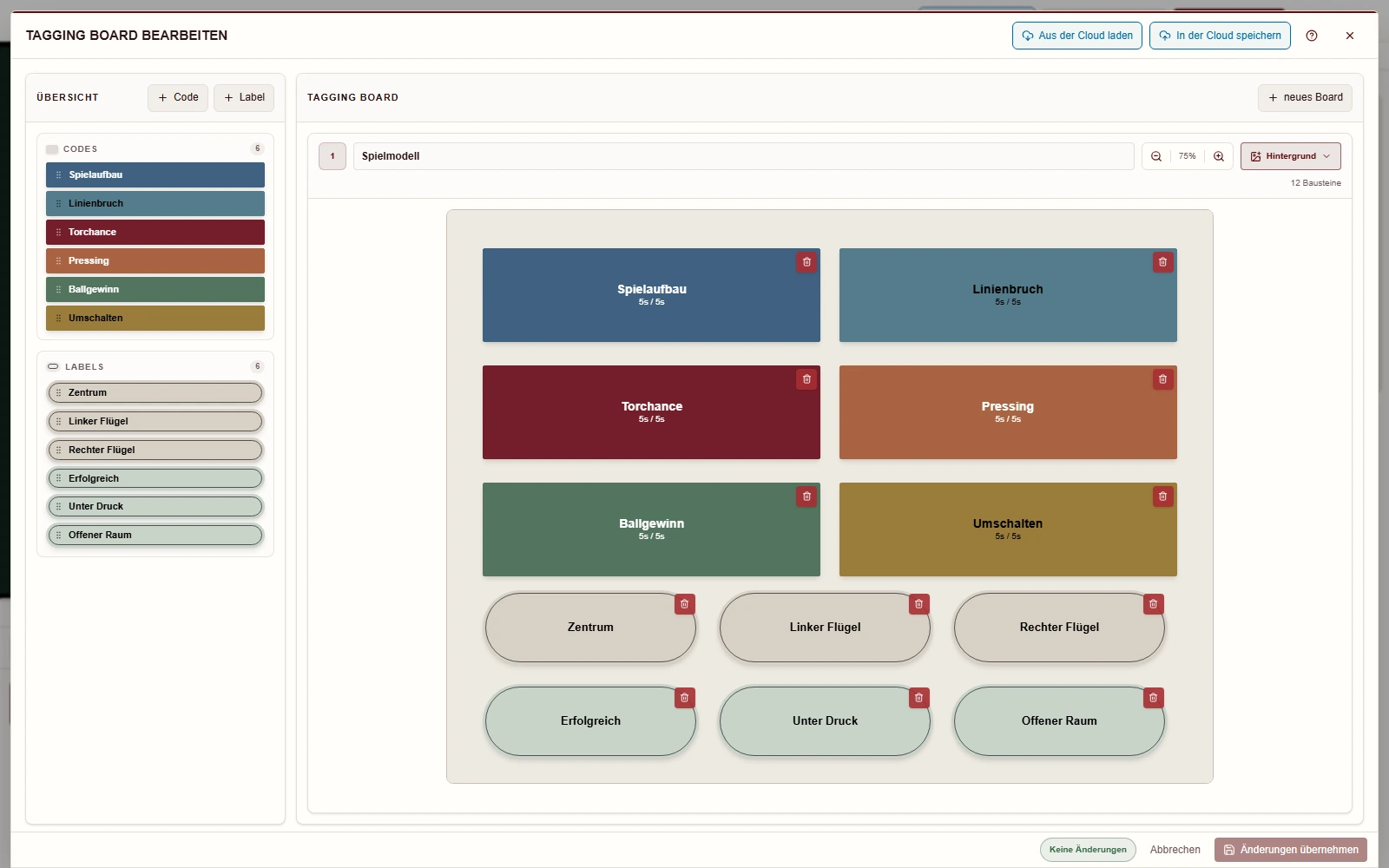Select the Torchance code in overview list

[155, 232]
